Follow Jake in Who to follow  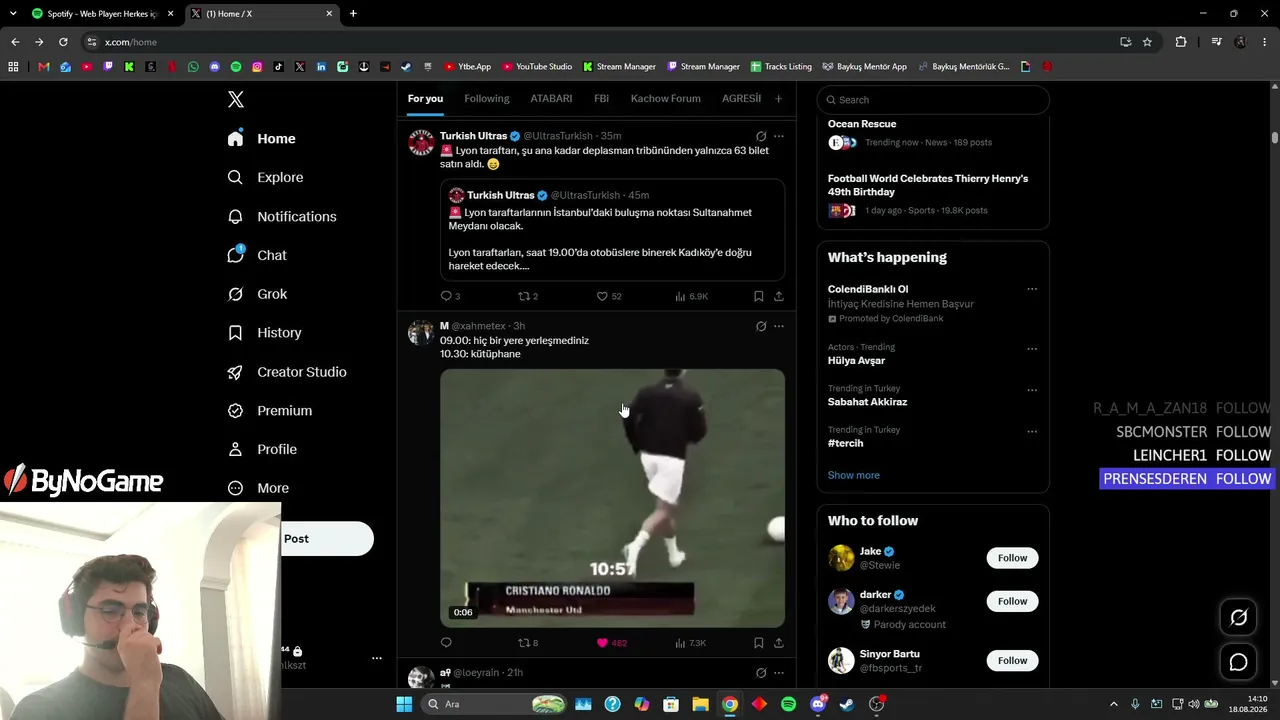click(1012, 558)
